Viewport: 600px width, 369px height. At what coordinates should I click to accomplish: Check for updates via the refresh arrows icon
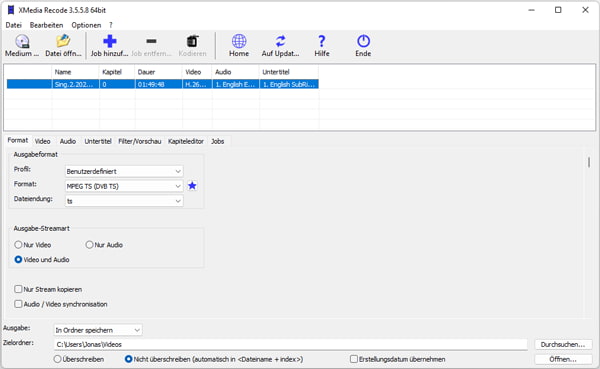tap(280, 41)
